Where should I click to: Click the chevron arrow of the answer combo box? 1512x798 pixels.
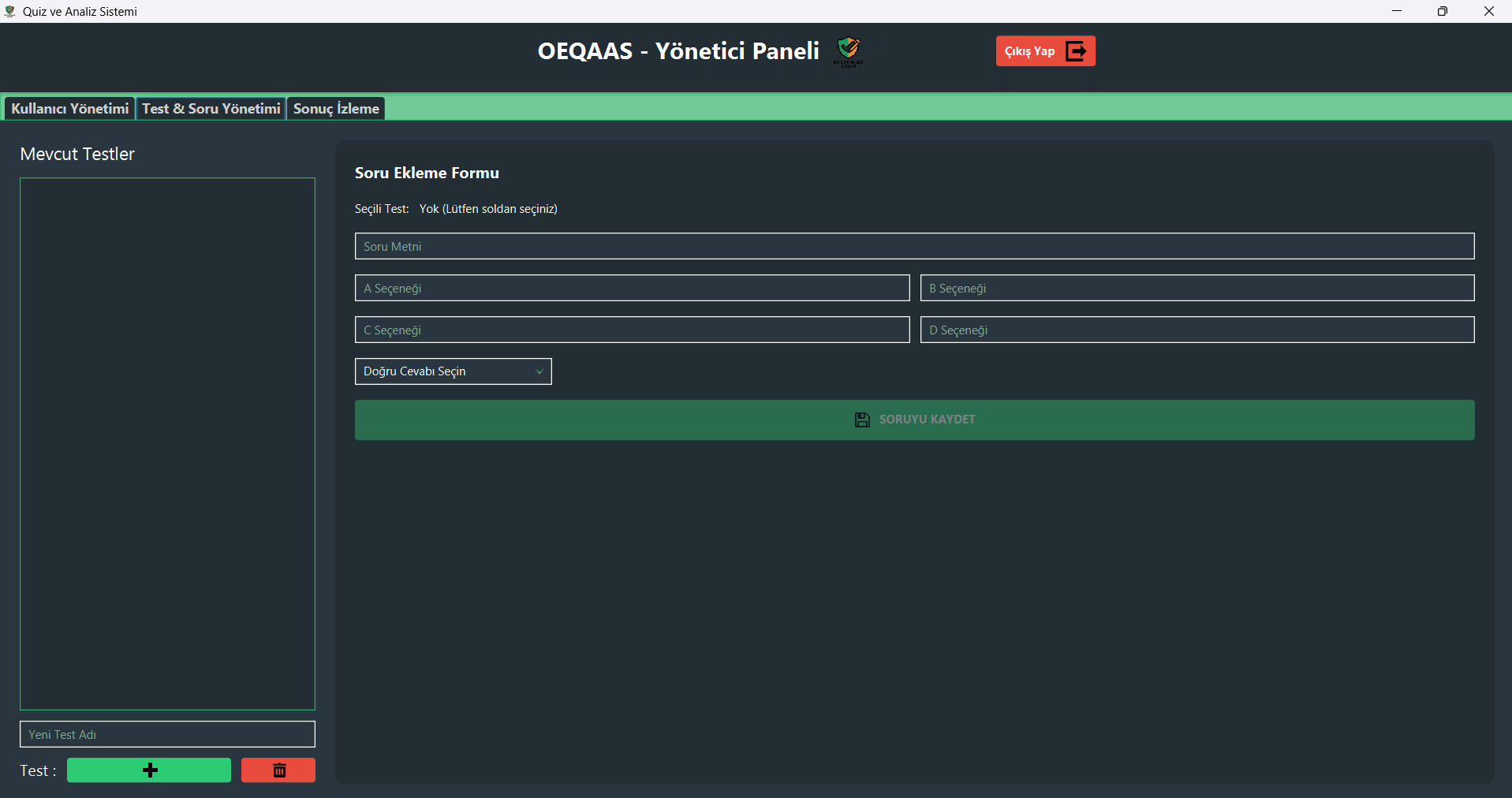click(x=539, y=371)
